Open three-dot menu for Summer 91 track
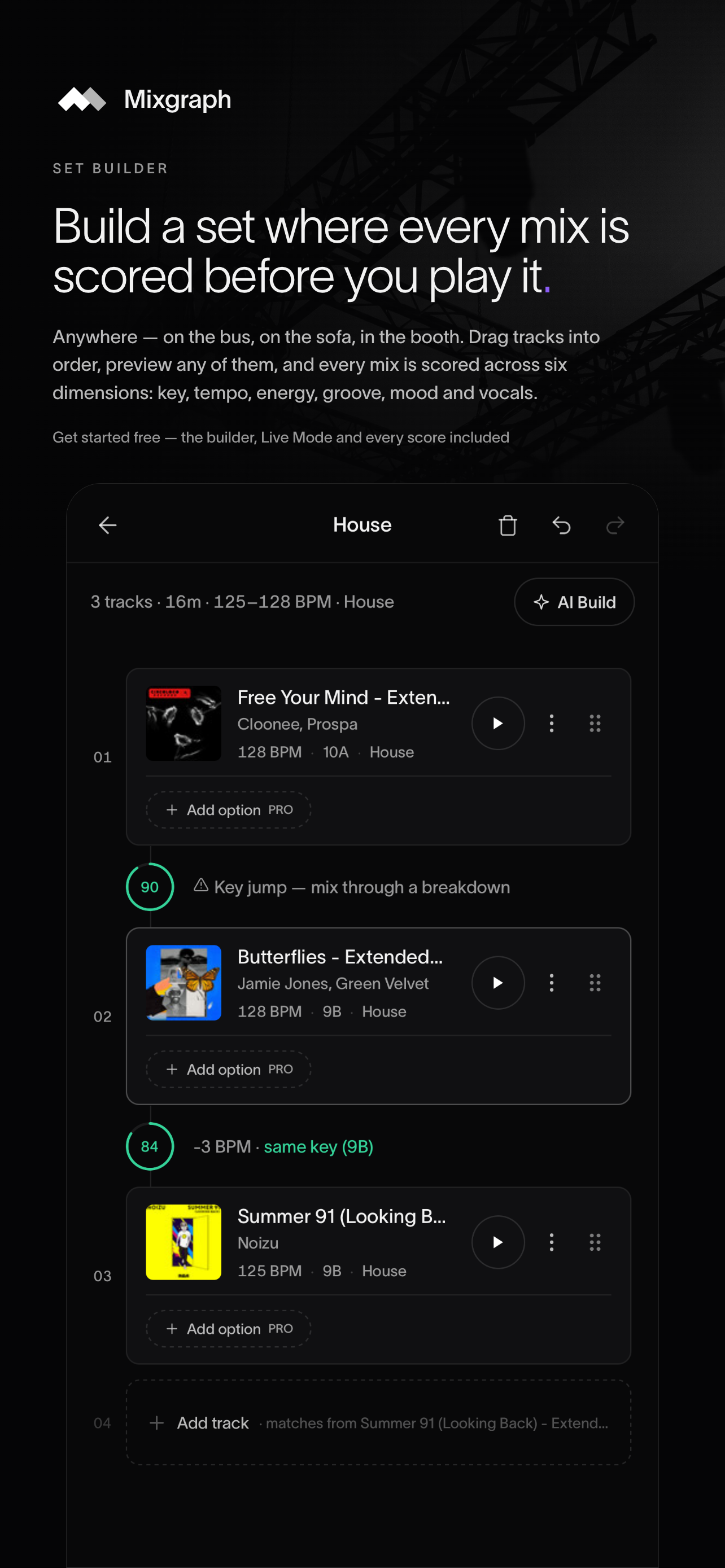The image size is (725, 1568). pos(552,1242)
